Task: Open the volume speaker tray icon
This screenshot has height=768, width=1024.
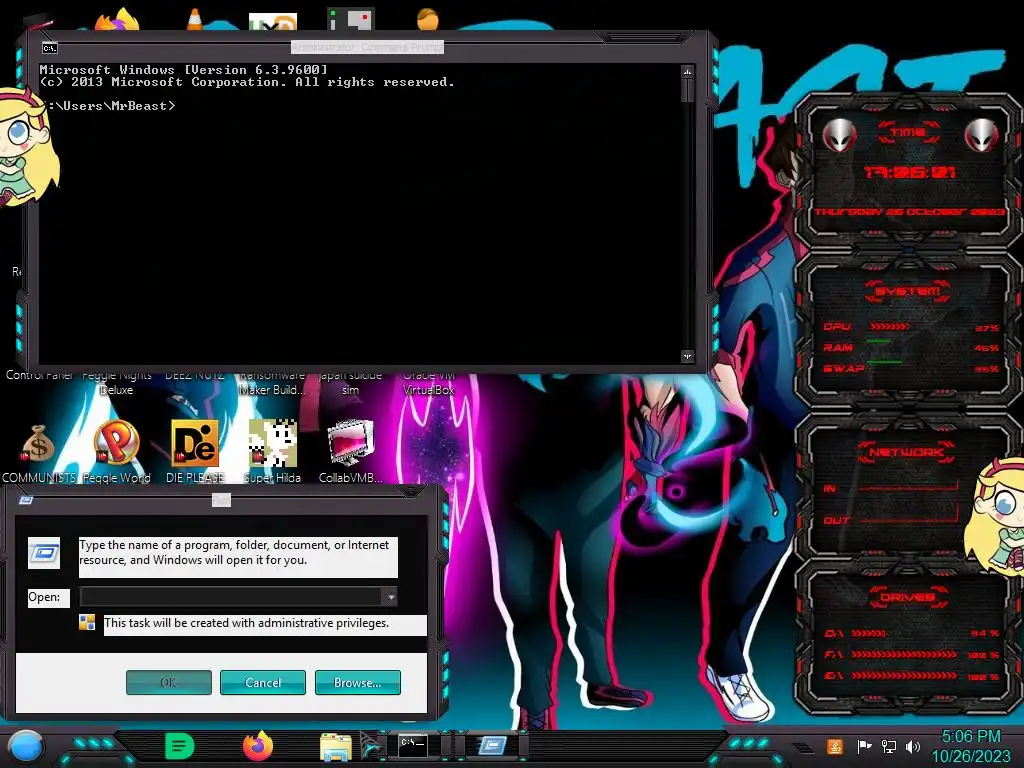Action: coord(913,746)
